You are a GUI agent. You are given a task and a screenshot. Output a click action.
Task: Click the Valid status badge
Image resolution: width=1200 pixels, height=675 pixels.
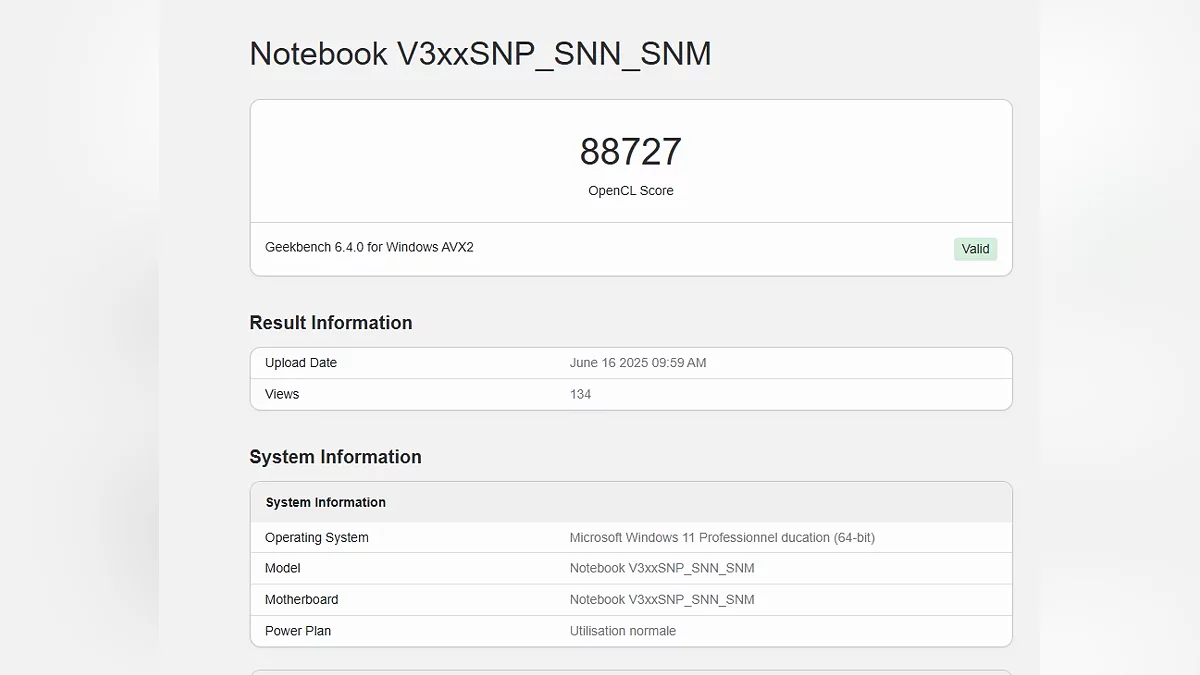coord(975,249)
